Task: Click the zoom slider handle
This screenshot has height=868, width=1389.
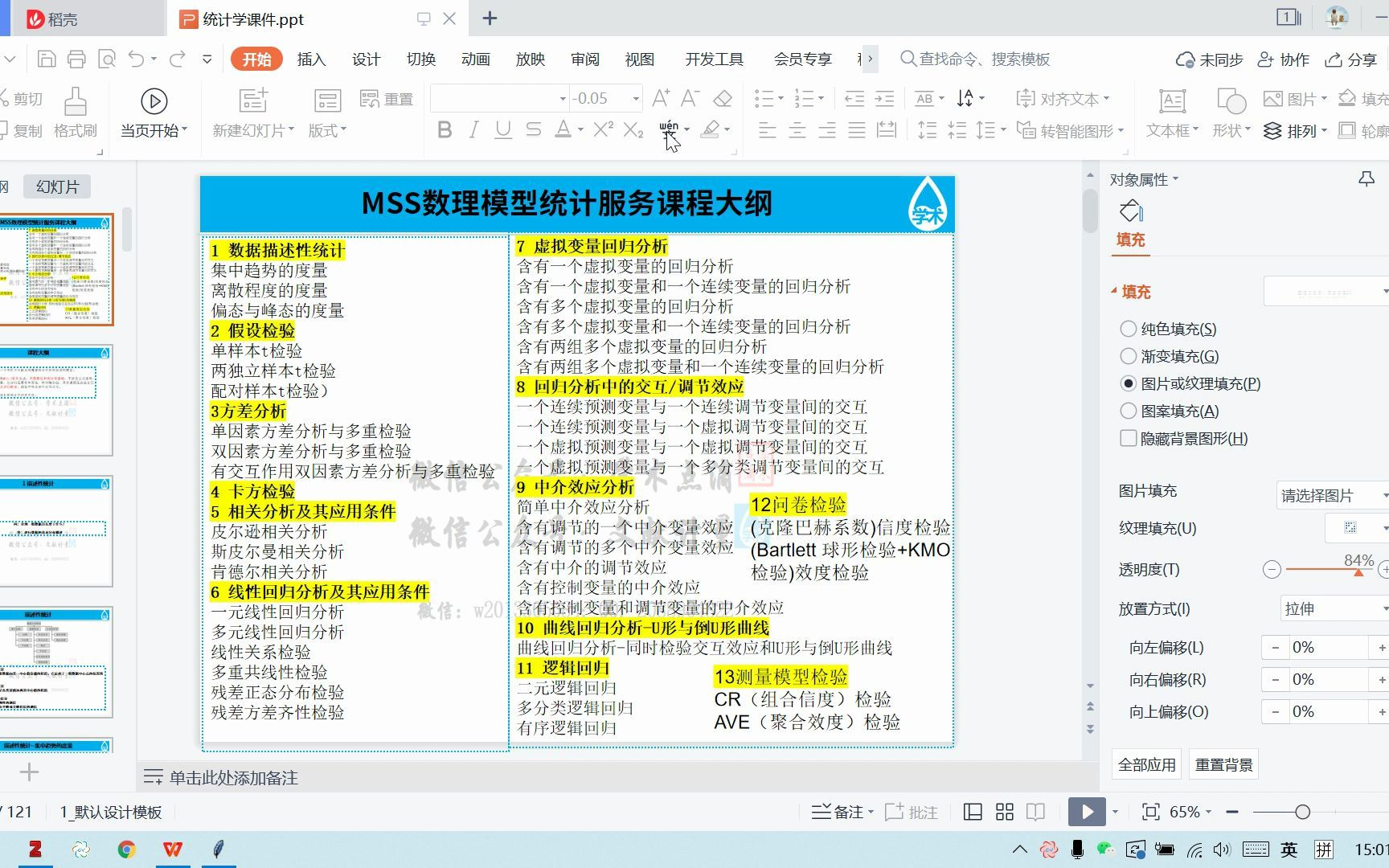Action: (x=1302, y=812)
